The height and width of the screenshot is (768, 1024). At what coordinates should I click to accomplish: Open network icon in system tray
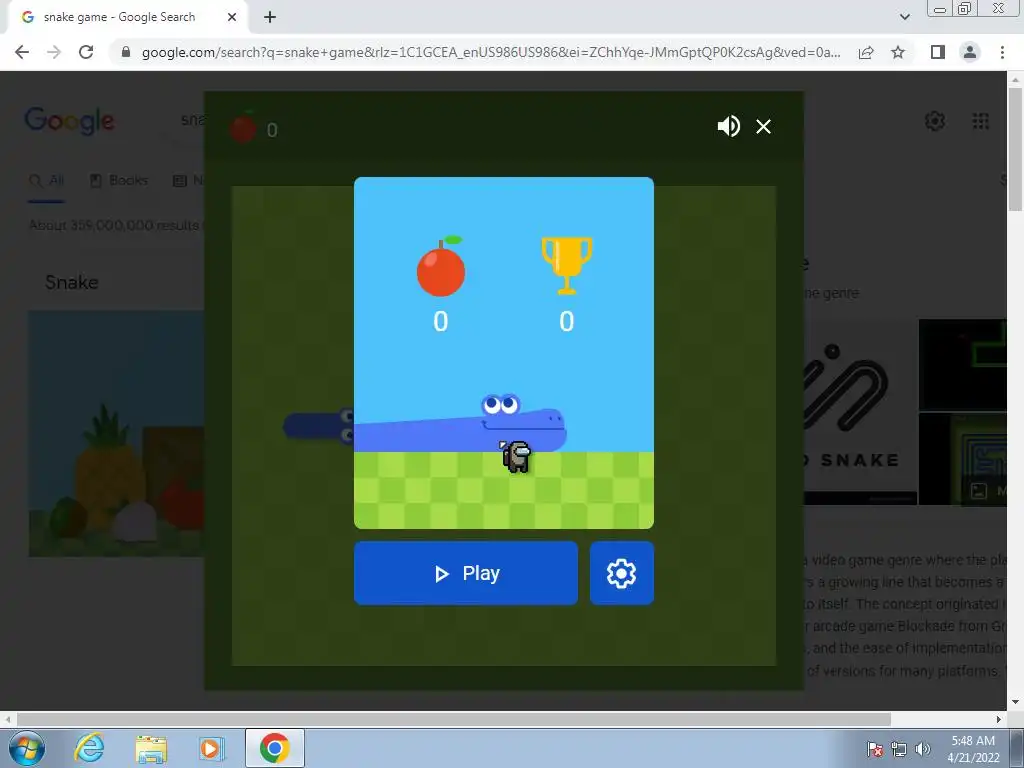[899, 749]
